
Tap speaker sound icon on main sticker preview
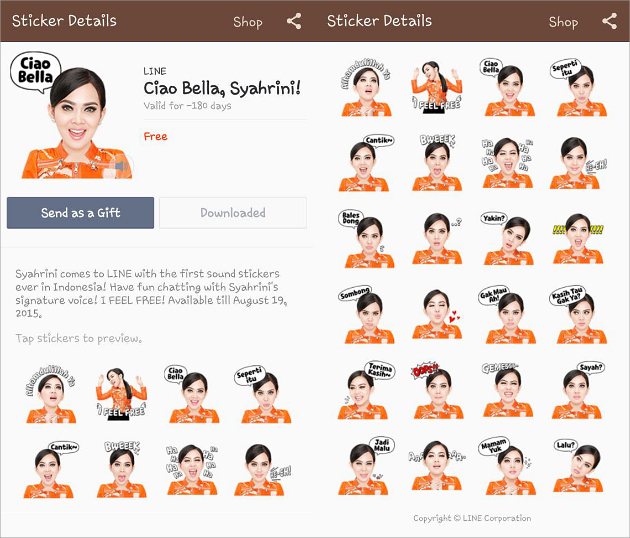[x=122, y=166]
